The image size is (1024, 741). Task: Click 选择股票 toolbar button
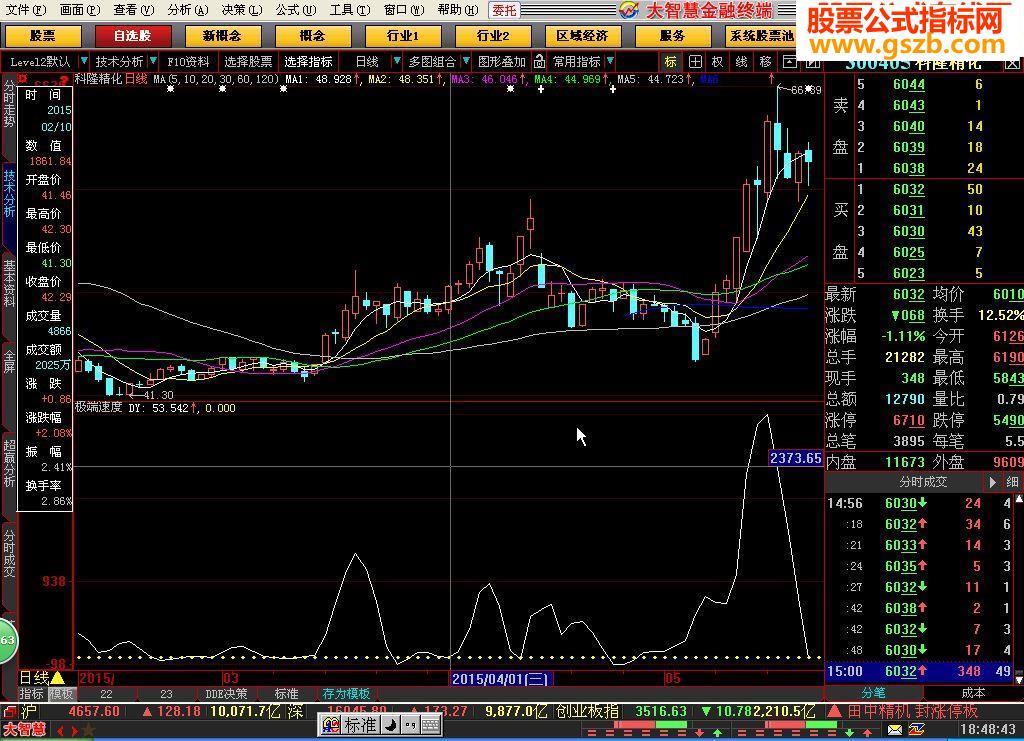[248, 61]
